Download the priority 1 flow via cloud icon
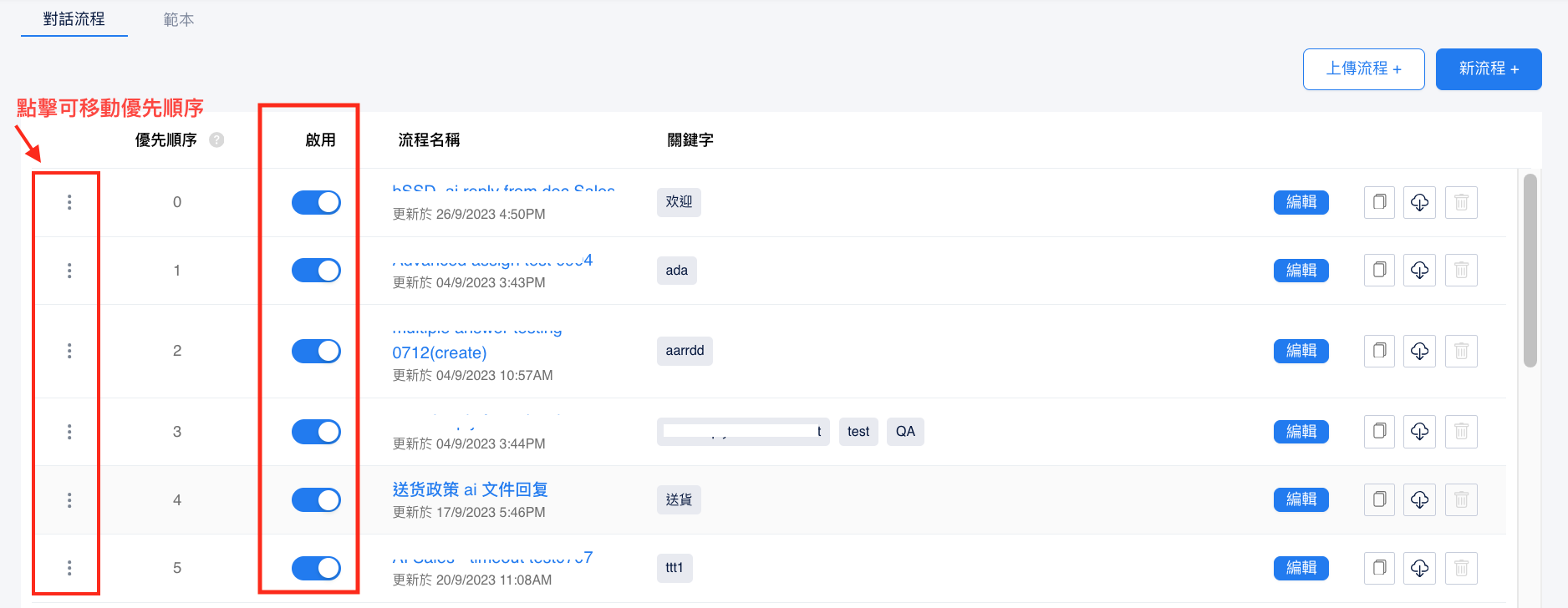1568x608 pixels. click(1419, 271)
